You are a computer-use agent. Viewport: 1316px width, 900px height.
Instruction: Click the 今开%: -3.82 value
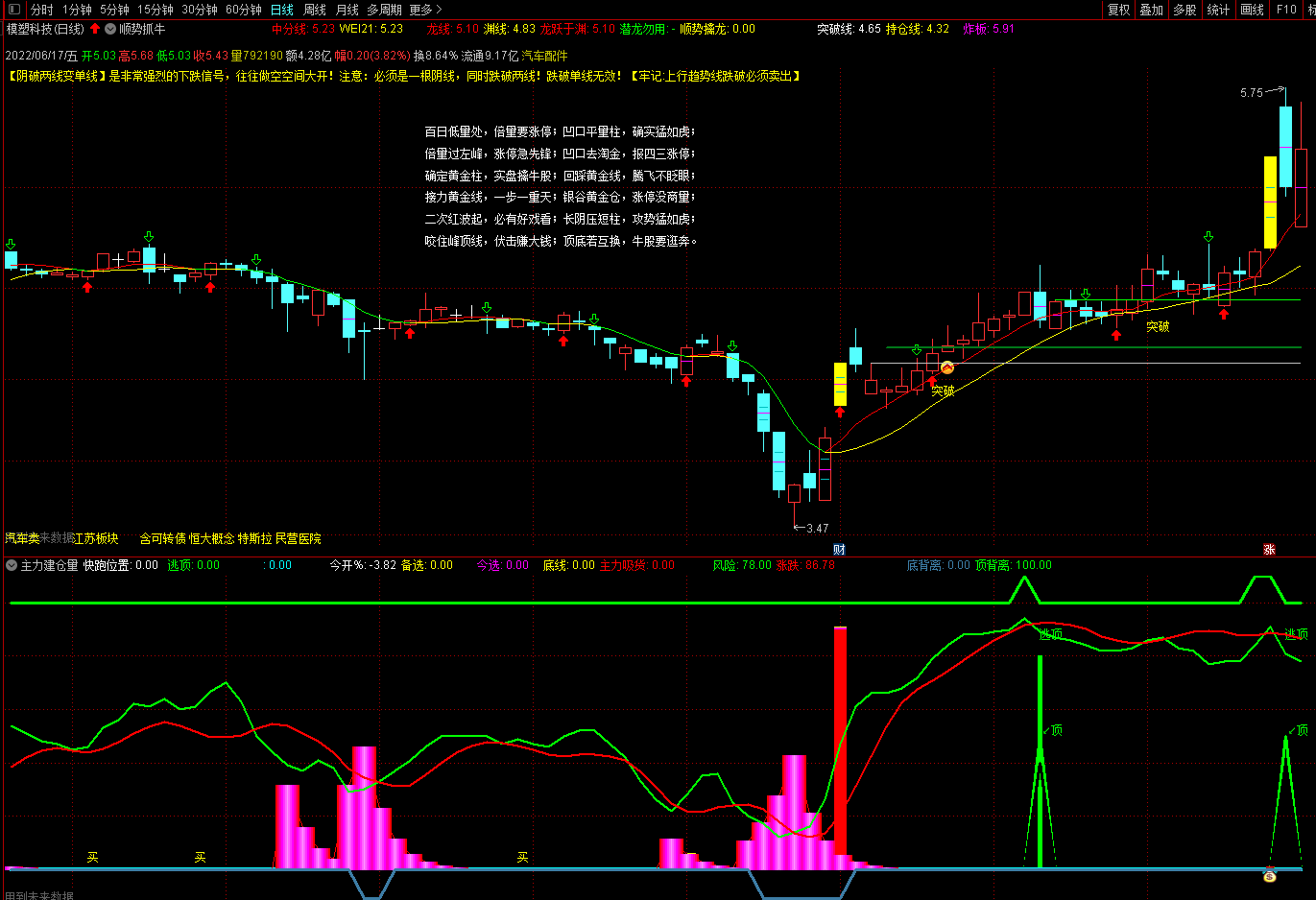click(x=364, y=565)
